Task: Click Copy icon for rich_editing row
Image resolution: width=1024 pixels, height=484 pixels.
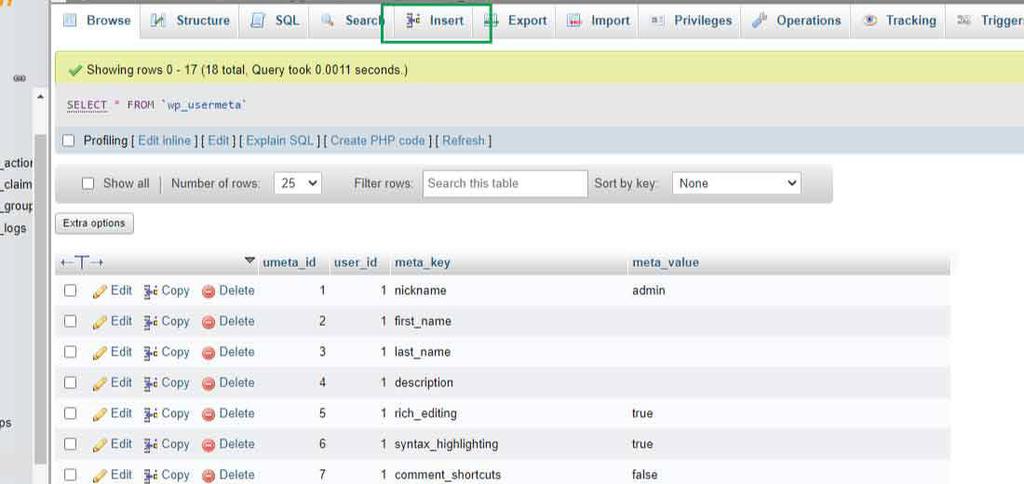Action: tap(151, 414)
